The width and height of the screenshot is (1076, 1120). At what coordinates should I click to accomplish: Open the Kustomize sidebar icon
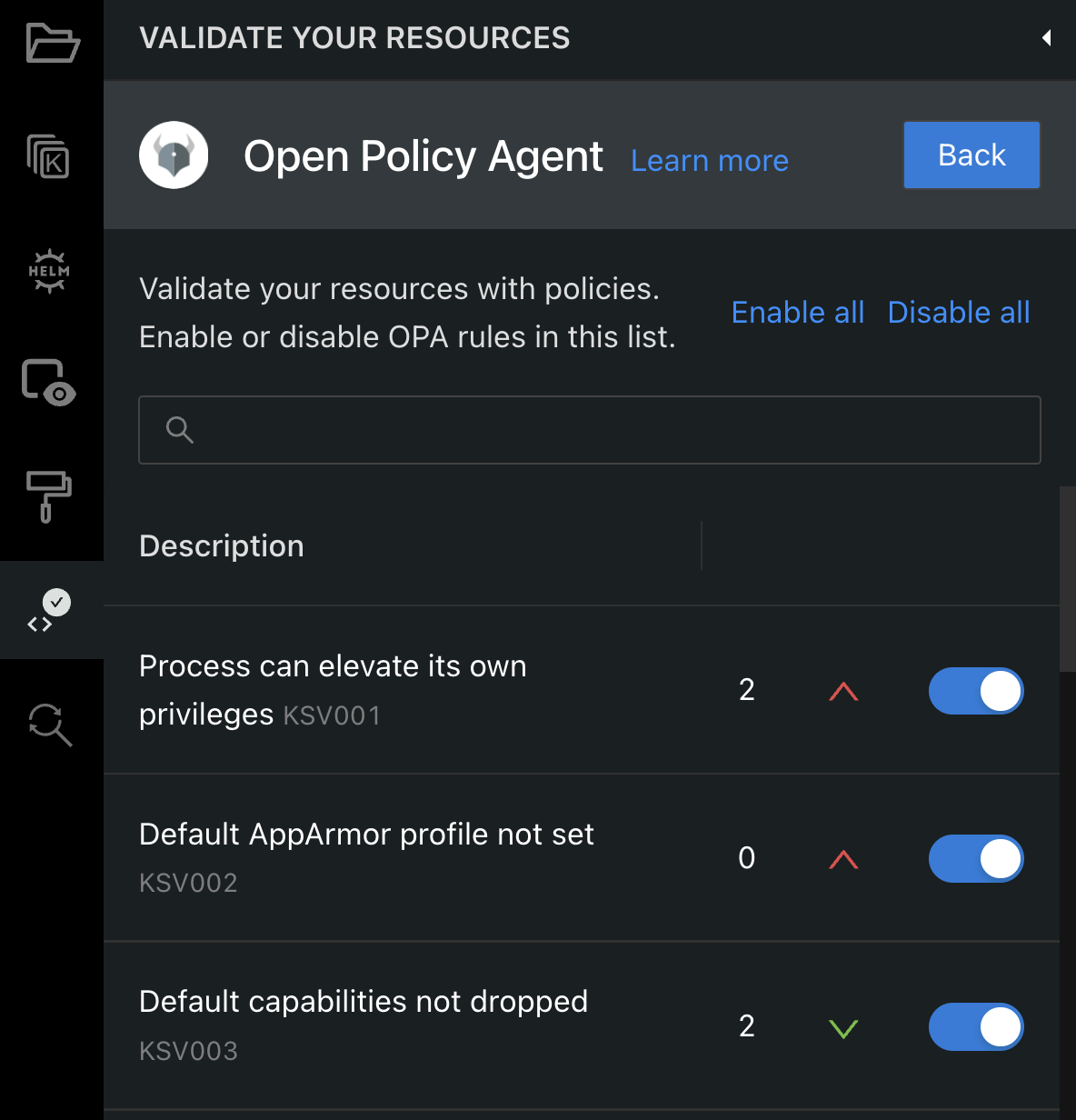[x=49, y=155]
